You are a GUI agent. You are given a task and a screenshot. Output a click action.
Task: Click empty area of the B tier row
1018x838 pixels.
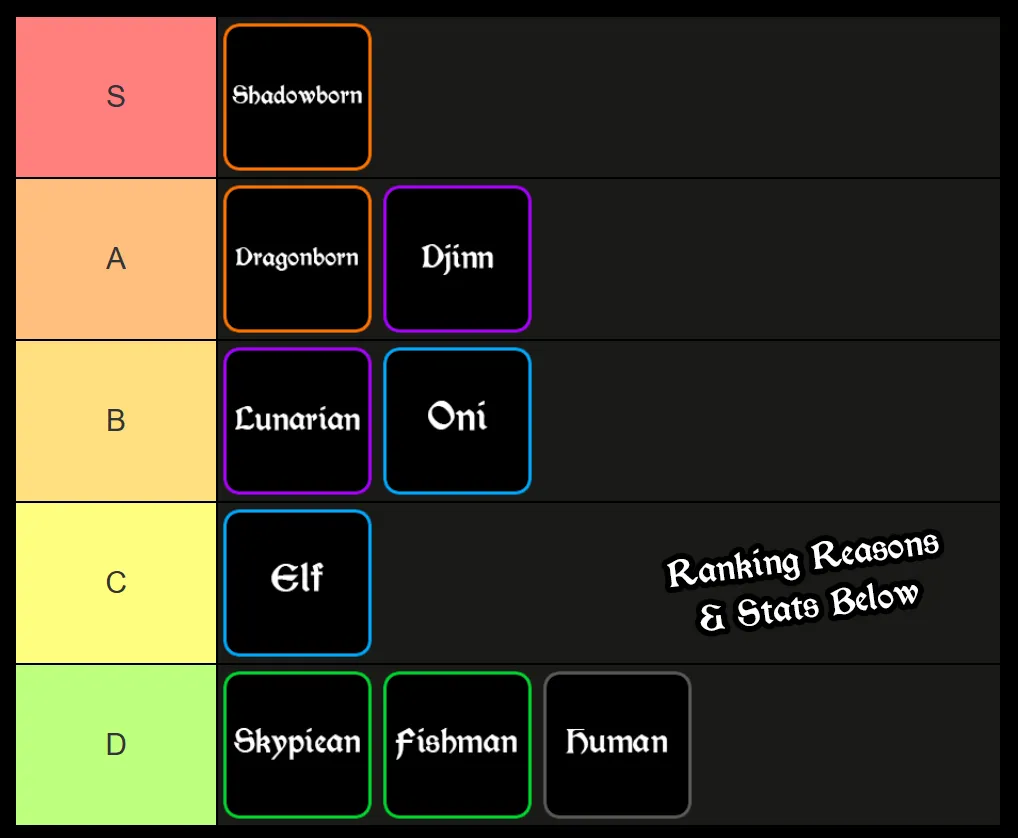click(760, 421)
